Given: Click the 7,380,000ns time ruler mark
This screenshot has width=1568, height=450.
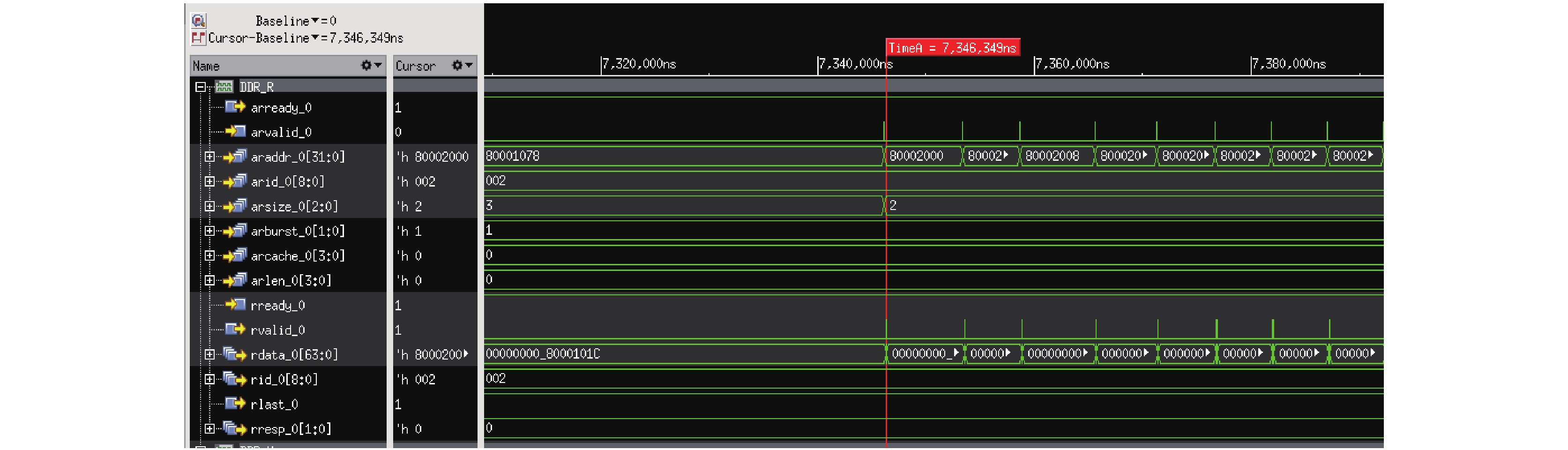Looking at the screenshot, I should (1289, 64).
